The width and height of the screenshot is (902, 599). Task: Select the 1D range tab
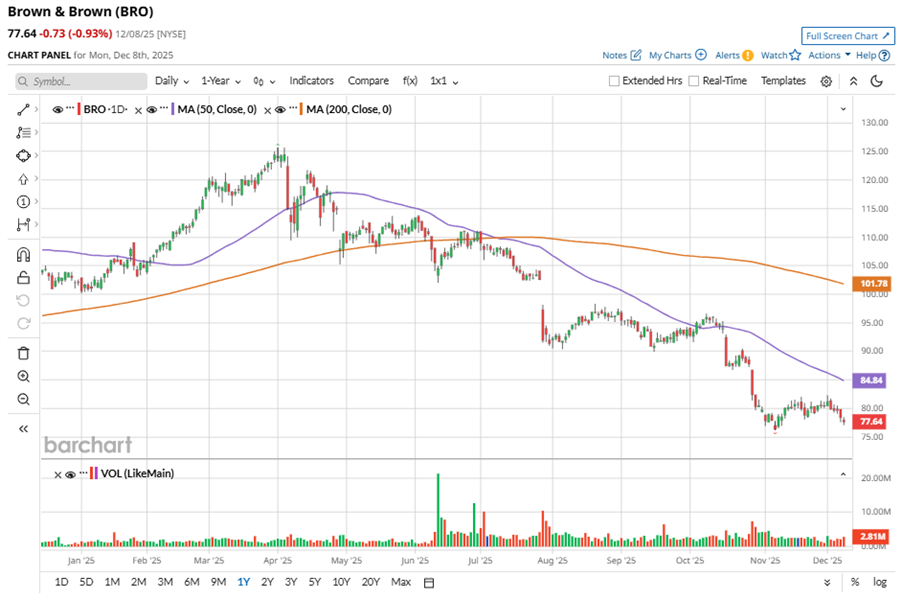[62, 582]
